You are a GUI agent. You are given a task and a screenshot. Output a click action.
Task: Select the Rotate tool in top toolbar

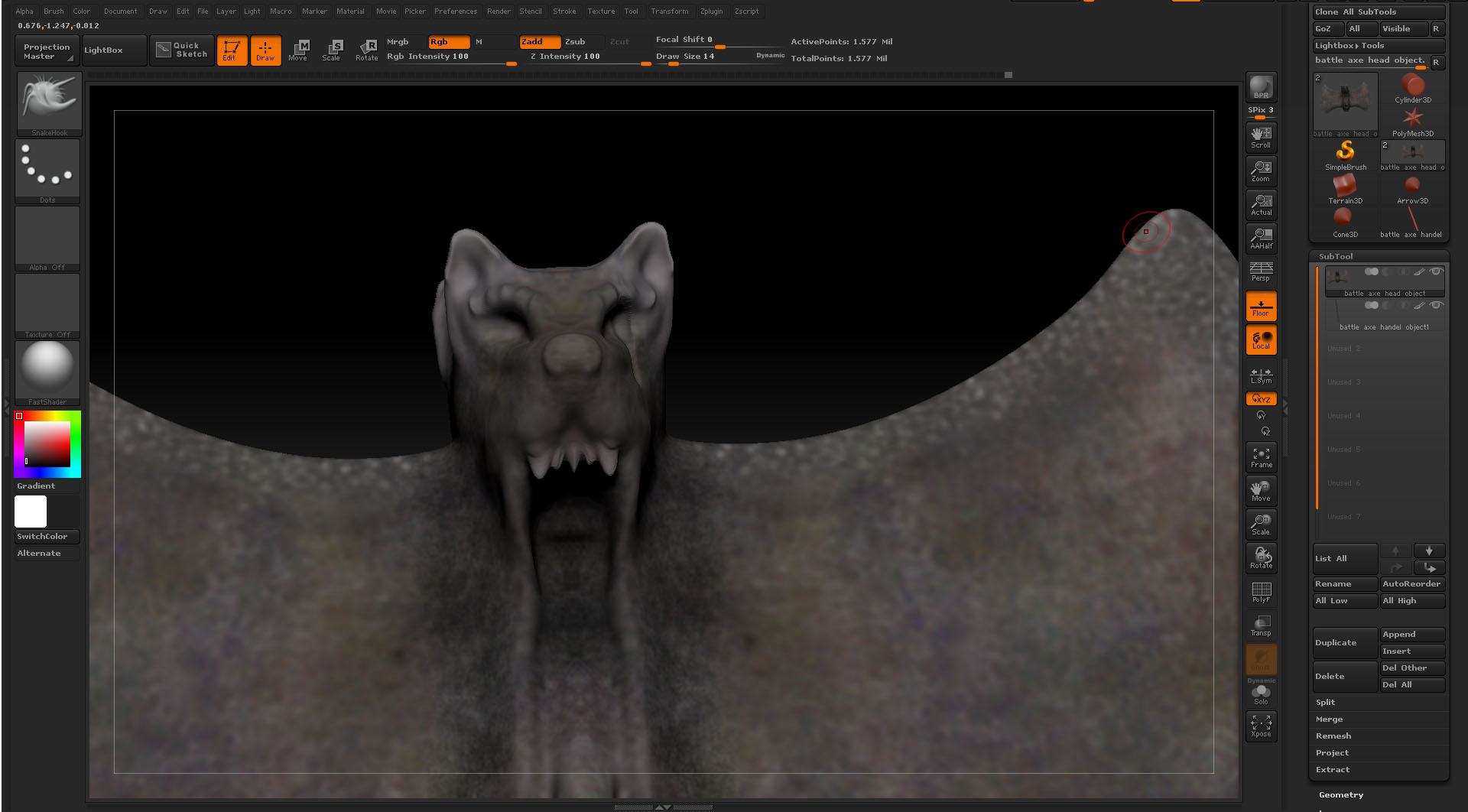point(366,50)
